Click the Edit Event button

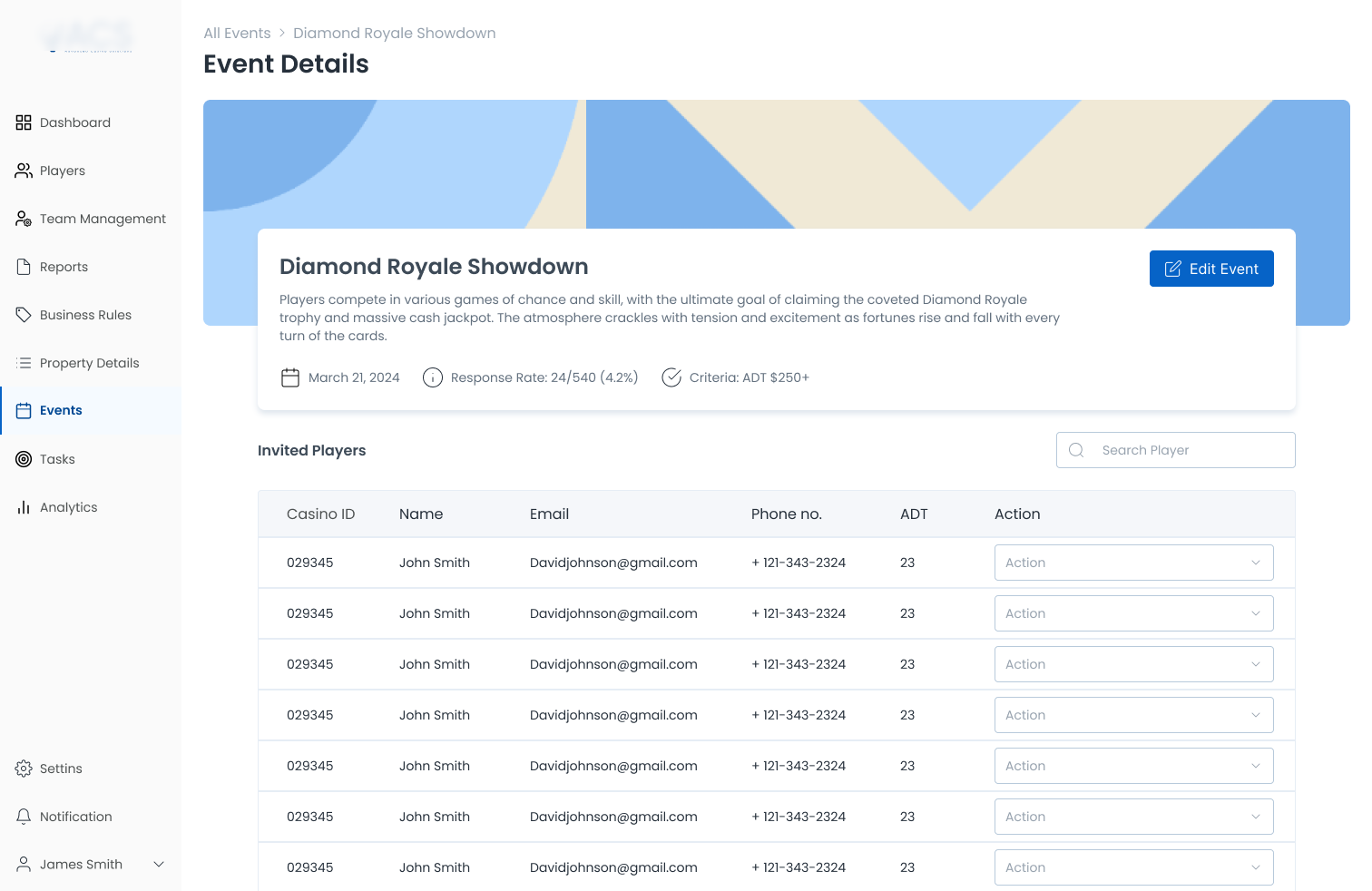point(1211,269)
